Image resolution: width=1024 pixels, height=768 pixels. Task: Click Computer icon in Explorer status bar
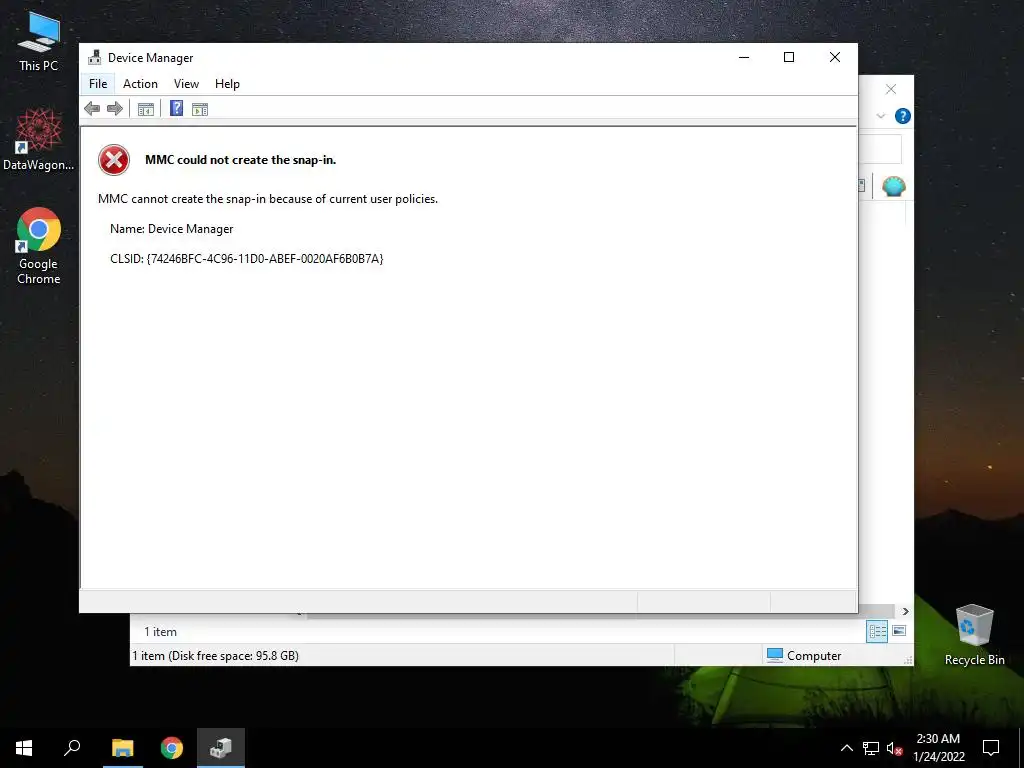pos(775,655)
